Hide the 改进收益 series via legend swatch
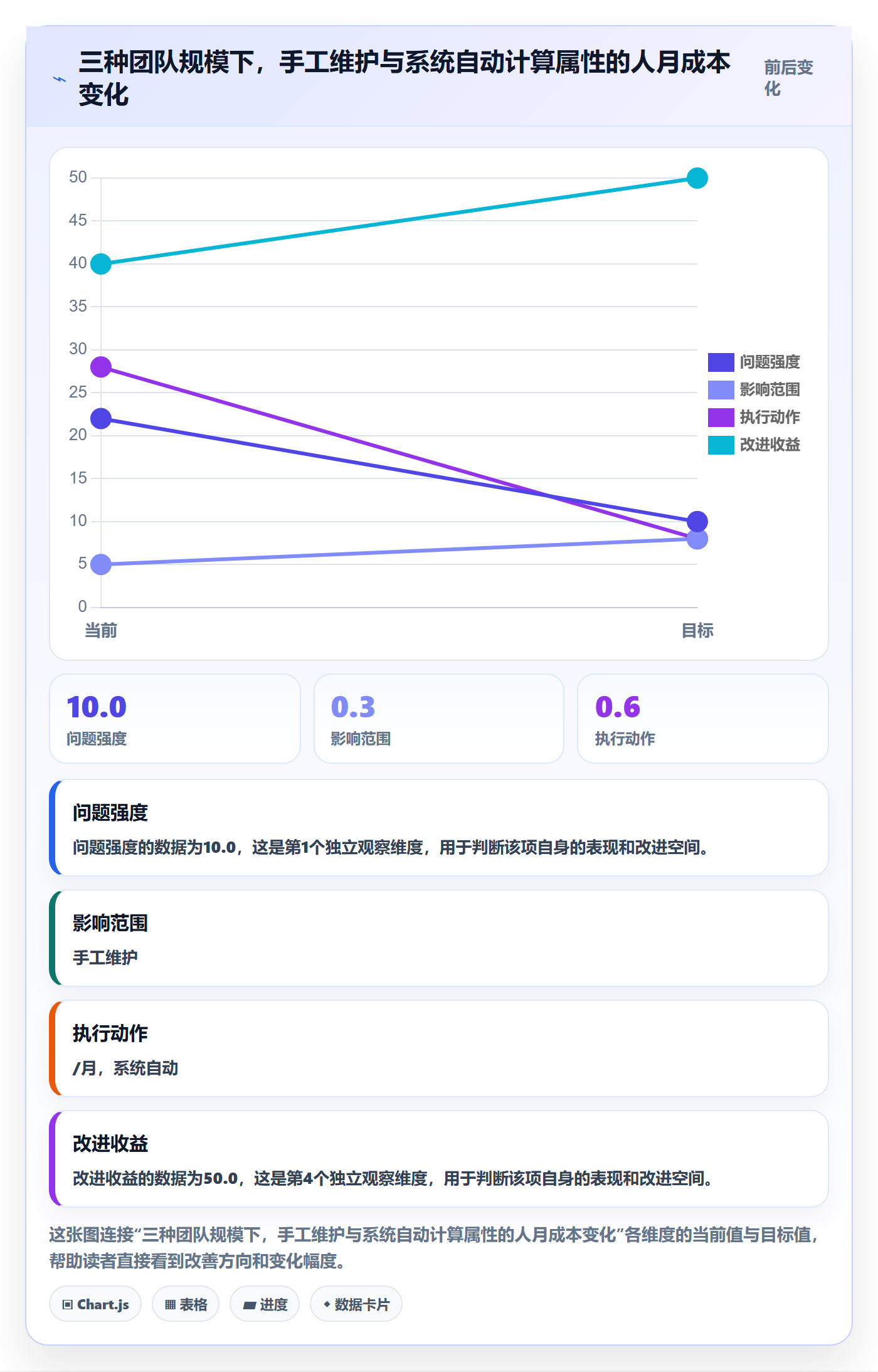The image size is (878, 1372). [721, 445]
